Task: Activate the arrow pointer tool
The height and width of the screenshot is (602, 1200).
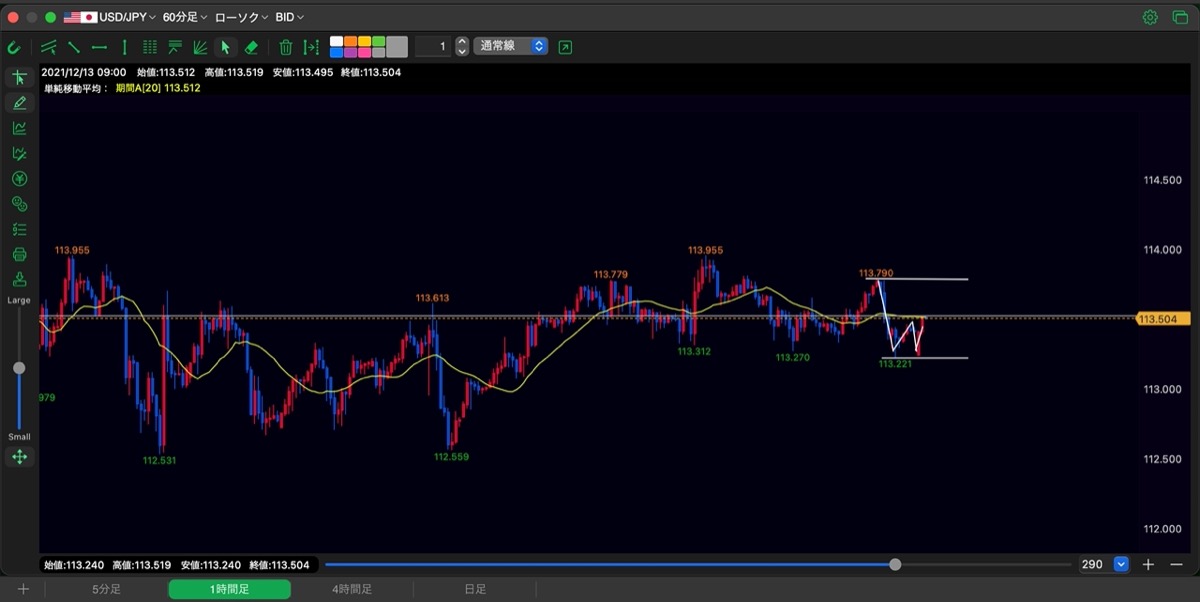Action: point(225,47)
